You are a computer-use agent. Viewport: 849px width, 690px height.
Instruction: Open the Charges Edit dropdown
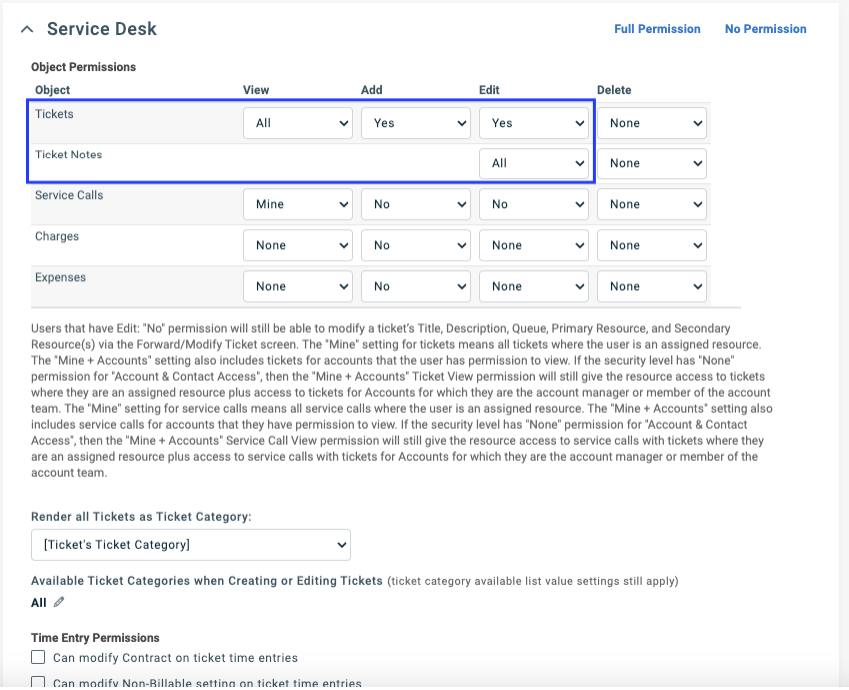click(x=534, y=245)
